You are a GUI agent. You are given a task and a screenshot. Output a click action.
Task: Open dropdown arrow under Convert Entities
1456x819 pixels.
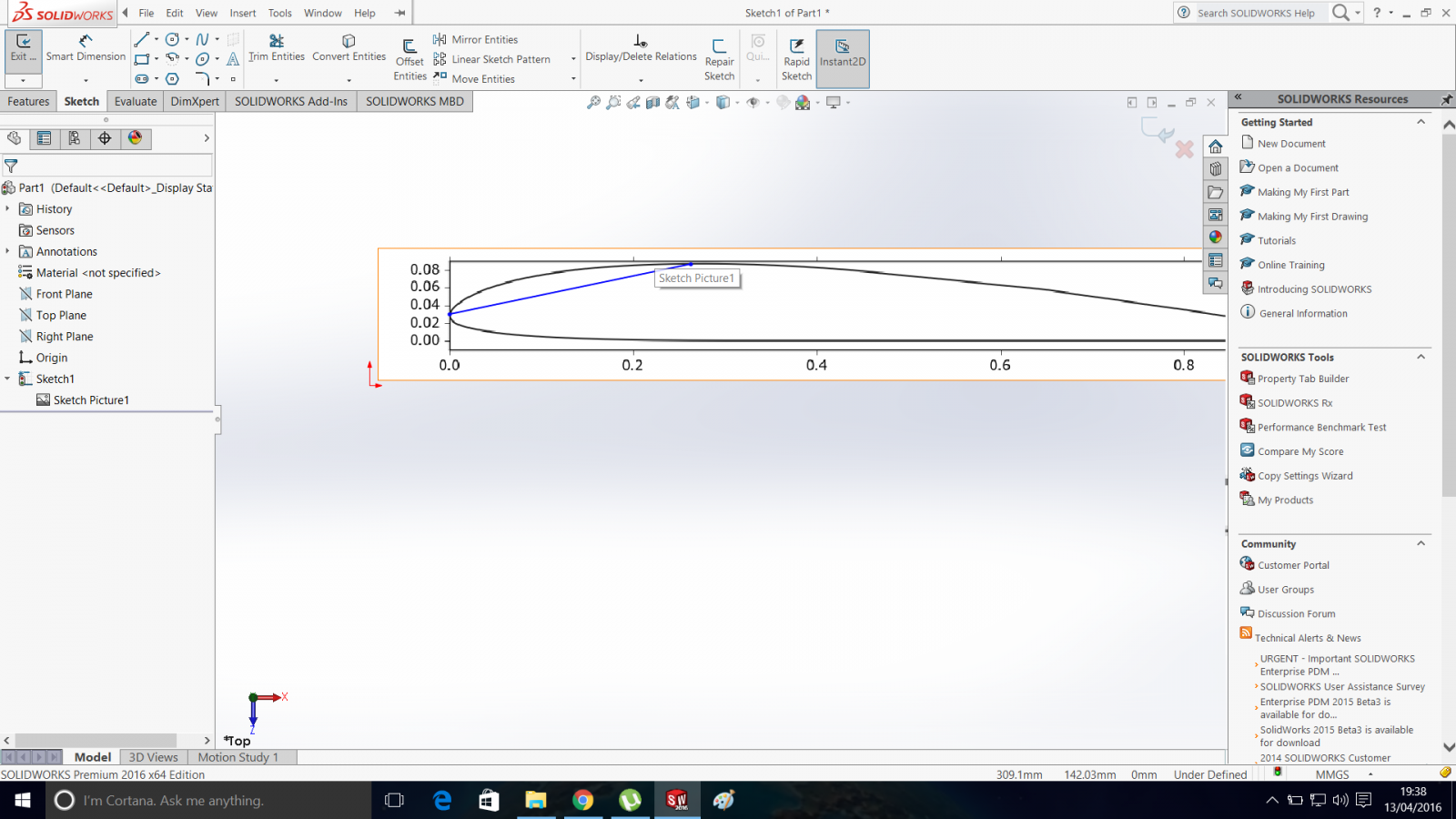tap(349, 81)
